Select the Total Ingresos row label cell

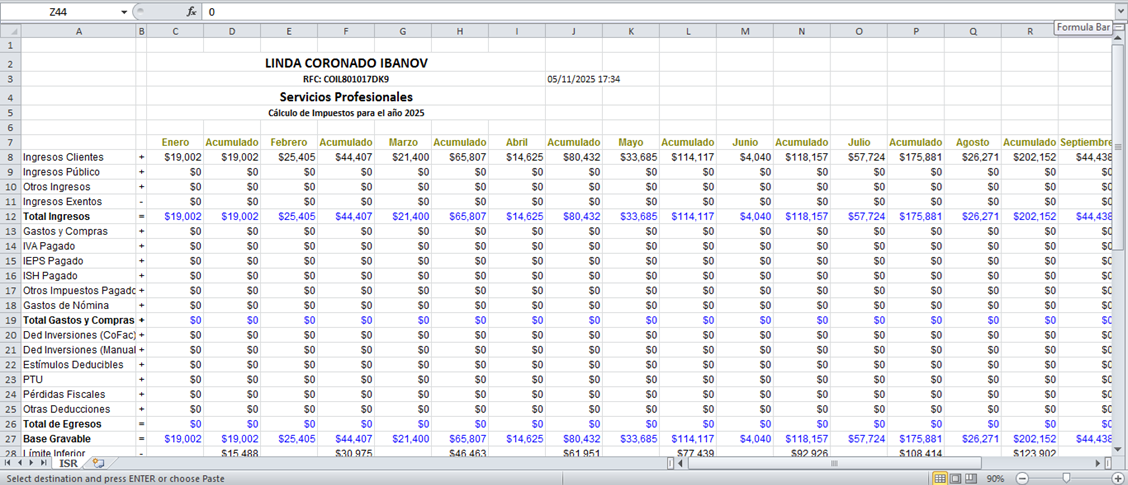(x=78, y=216)
